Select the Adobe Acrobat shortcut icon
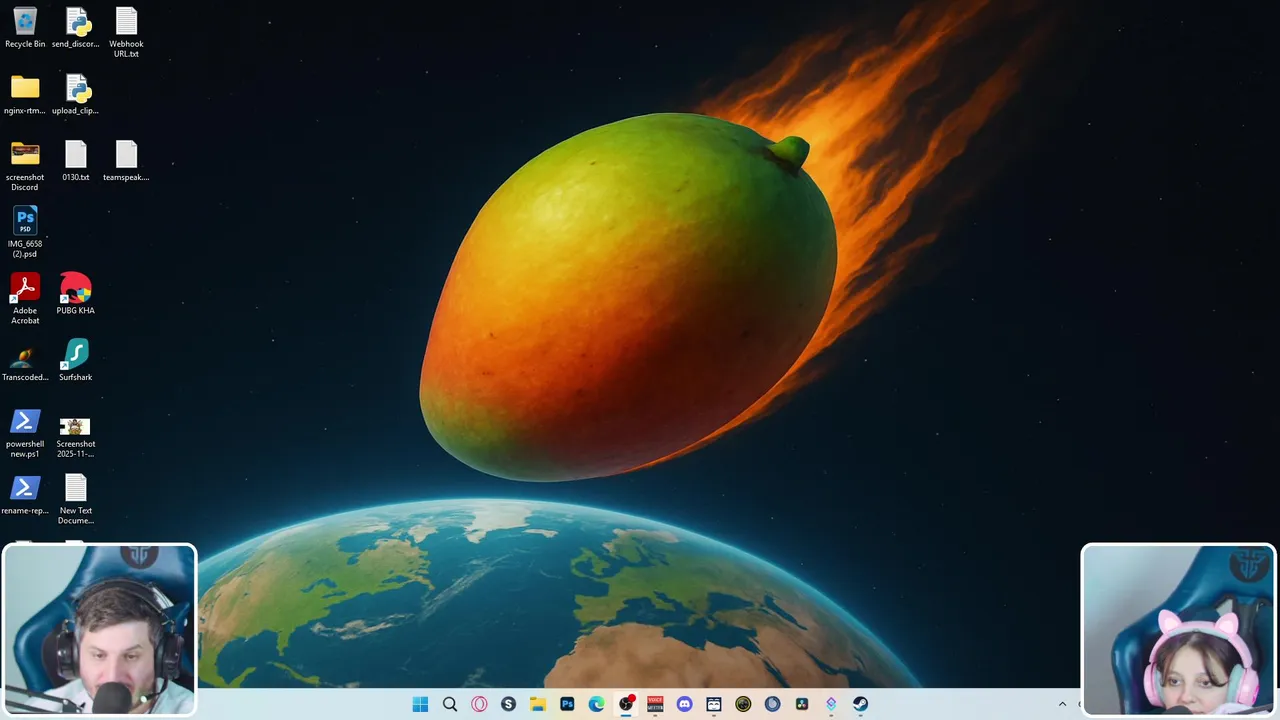 [x=25, y=299]
